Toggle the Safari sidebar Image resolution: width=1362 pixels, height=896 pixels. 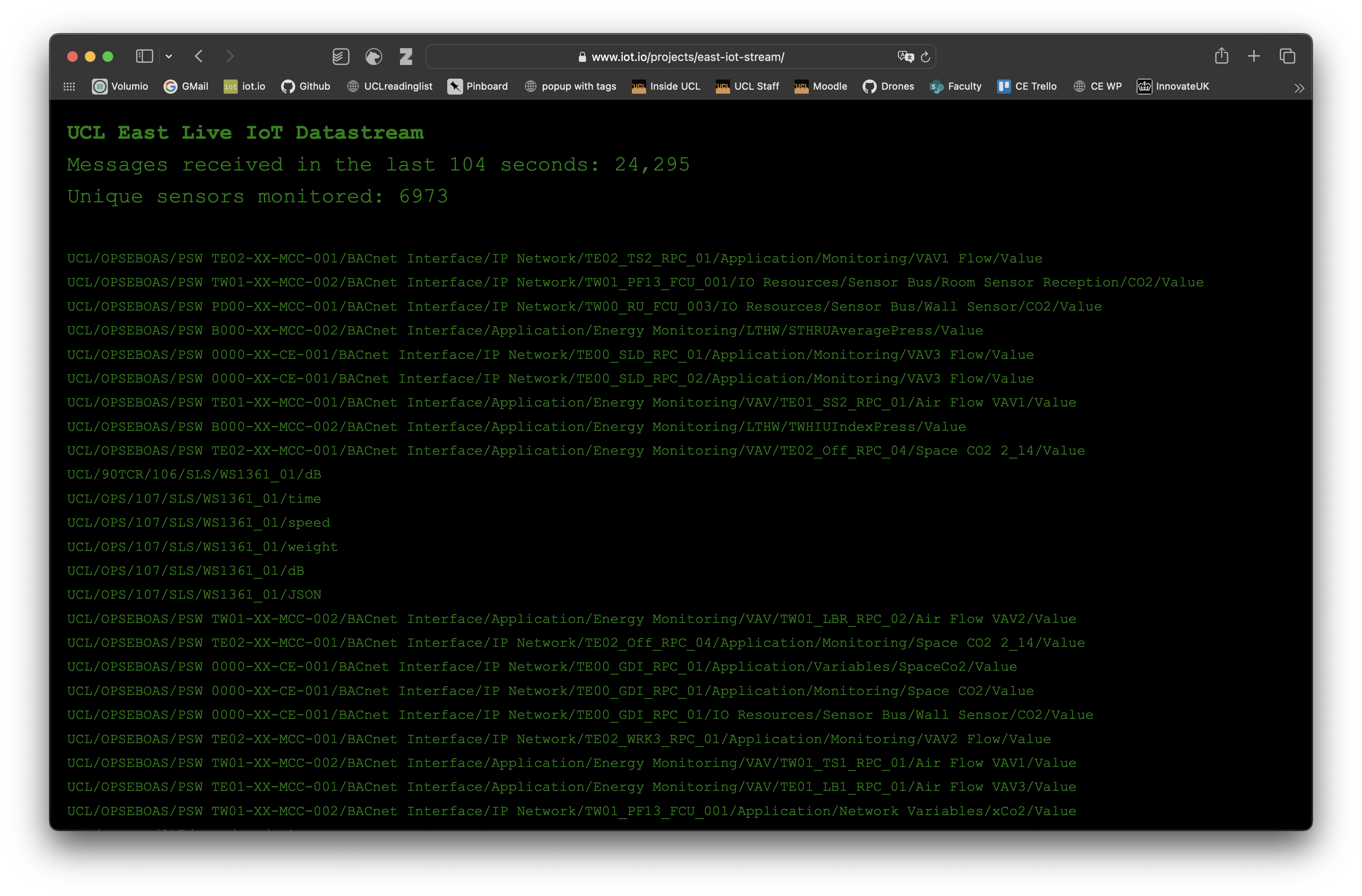pos(144,56)
